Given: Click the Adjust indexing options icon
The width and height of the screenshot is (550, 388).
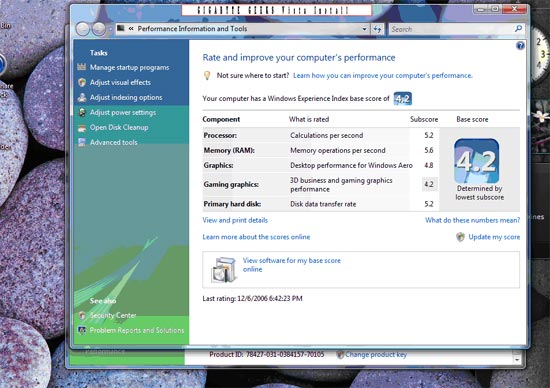Looking at the screenshot, I should pos(82,97).
